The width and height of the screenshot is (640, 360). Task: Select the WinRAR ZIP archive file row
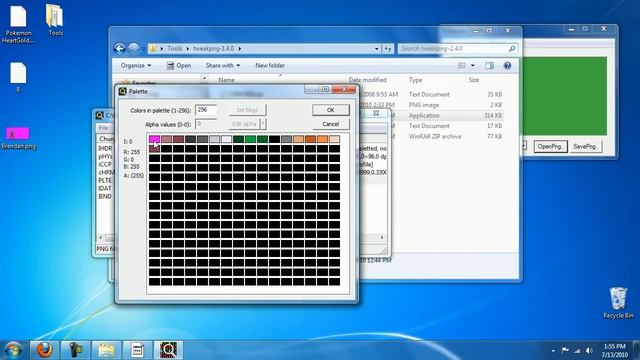coord(435,136)
